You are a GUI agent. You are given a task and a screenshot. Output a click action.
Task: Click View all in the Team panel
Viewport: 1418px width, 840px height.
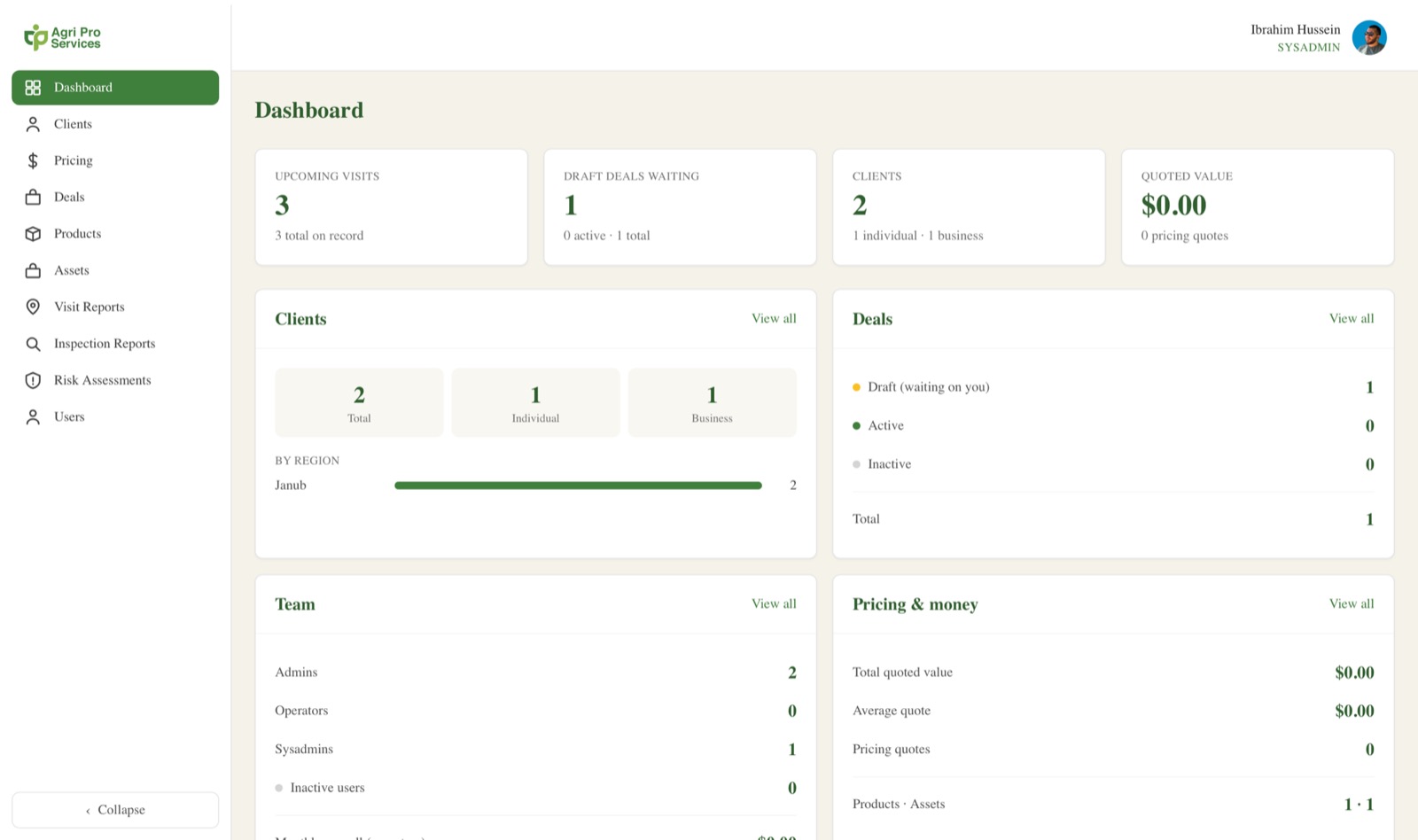(774, 603)
